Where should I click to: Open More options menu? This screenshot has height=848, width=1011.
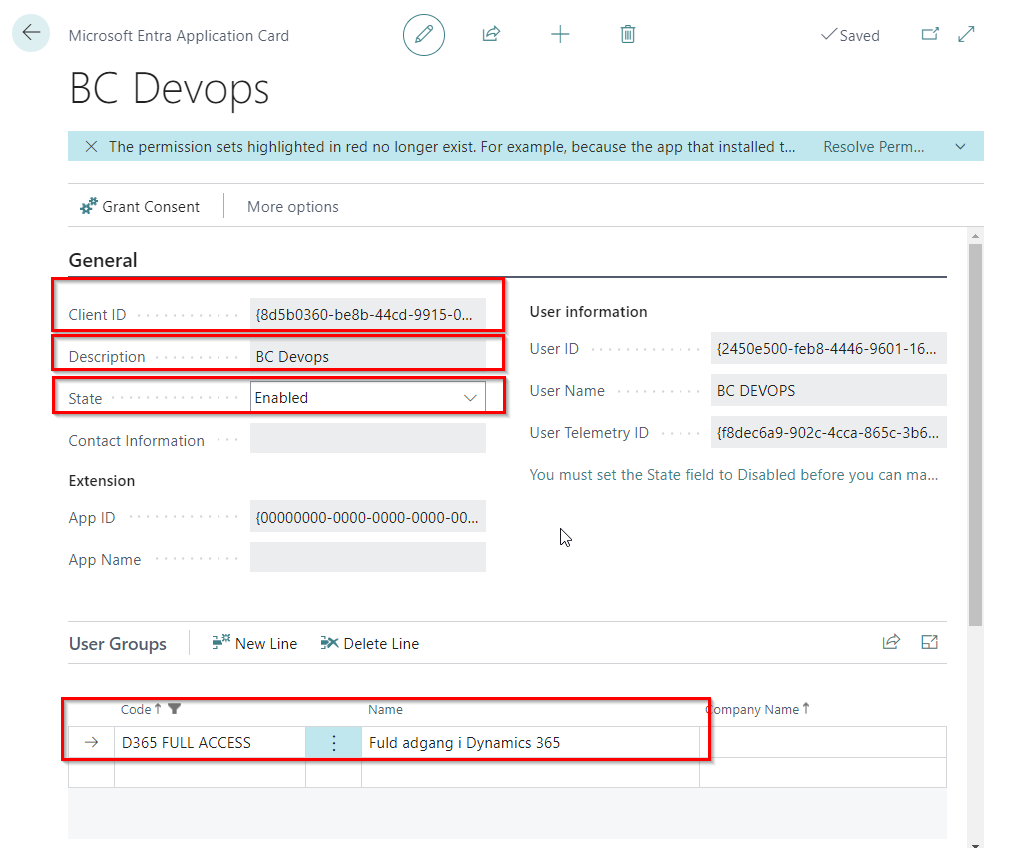coord(292,207)
